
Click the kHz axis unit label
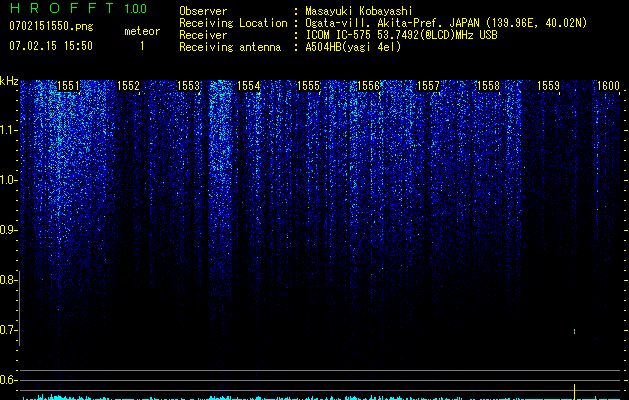[x=9, y=81]
